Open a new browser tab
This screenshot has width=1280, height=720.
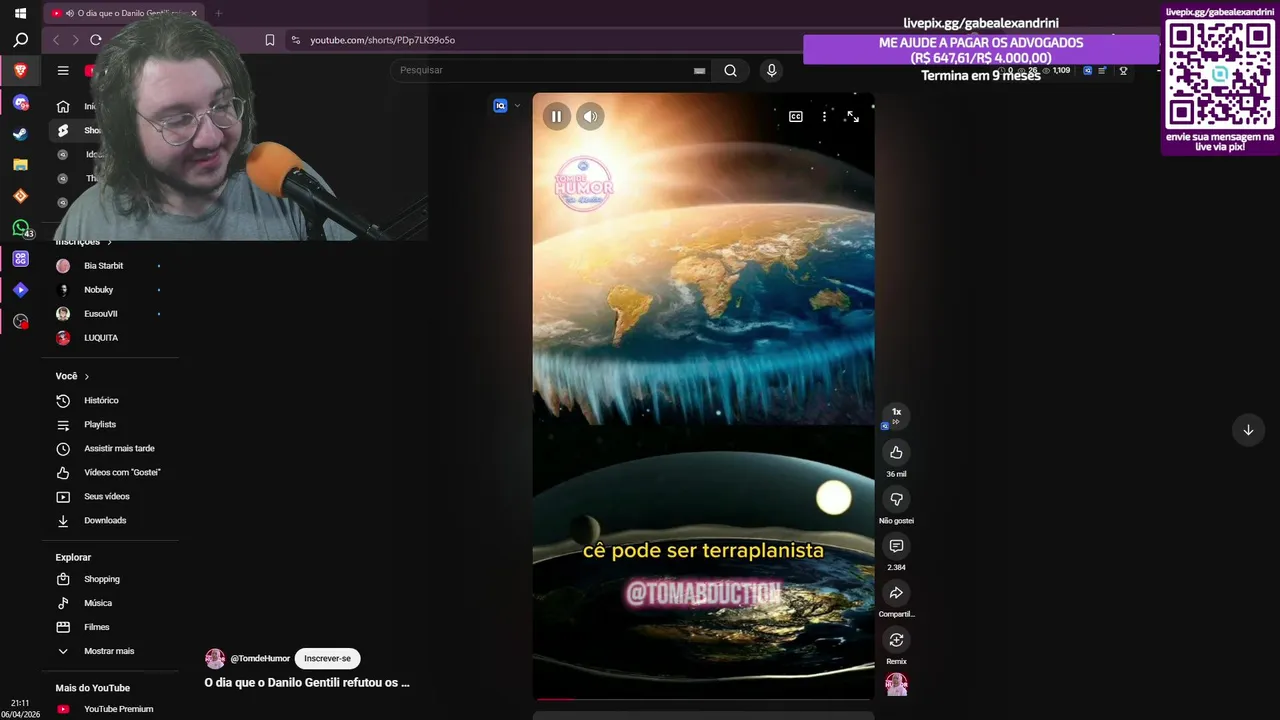click(218, 13)
